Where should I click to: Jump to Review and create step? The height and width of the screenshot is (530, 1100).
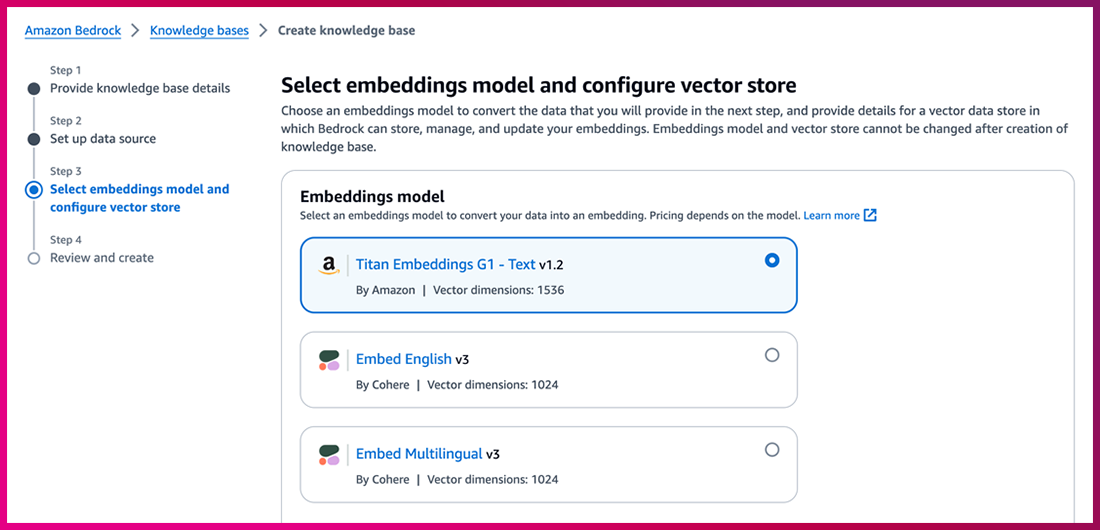tap(102, 258)
